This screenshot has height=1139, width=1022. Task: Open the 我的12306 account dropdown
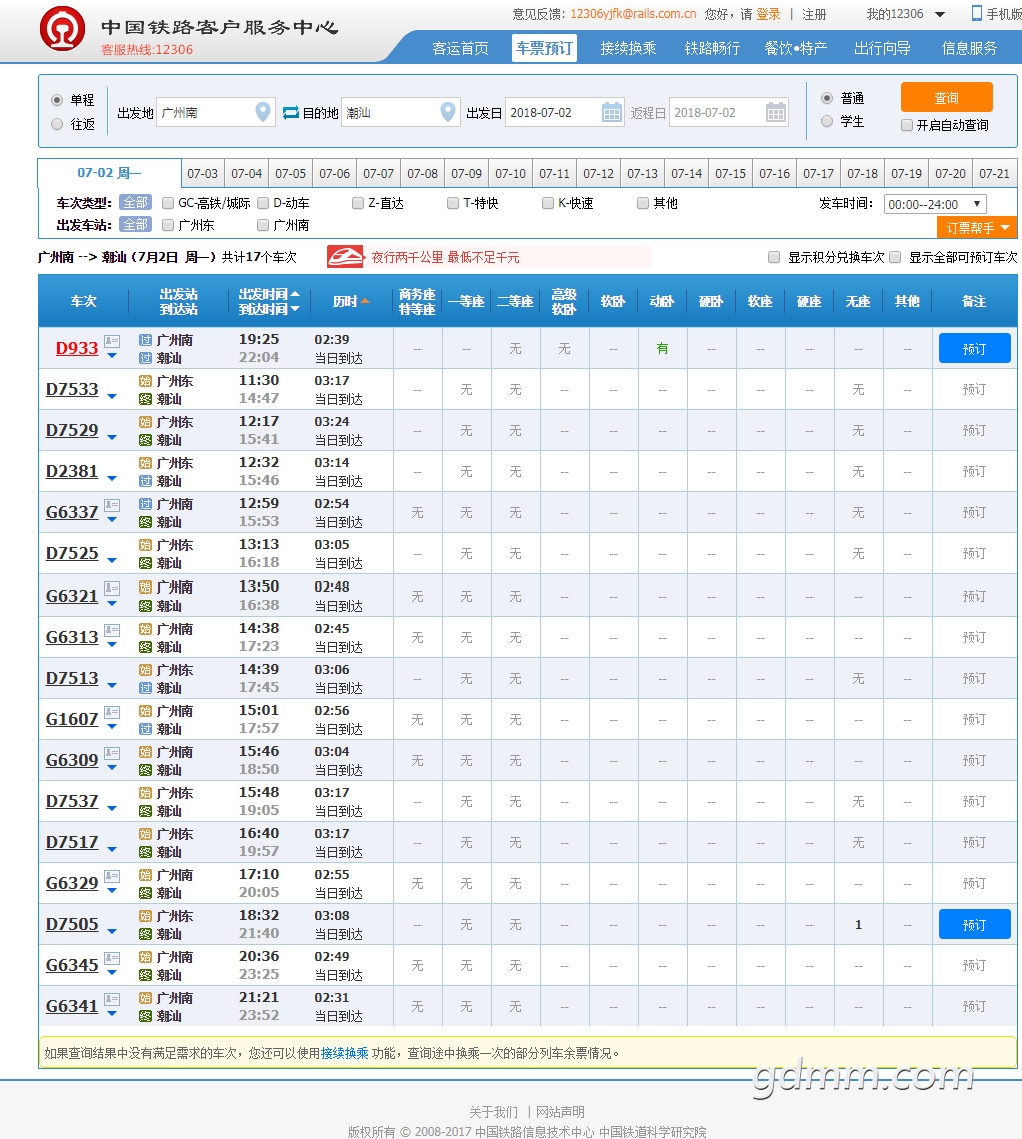point(906,14)
